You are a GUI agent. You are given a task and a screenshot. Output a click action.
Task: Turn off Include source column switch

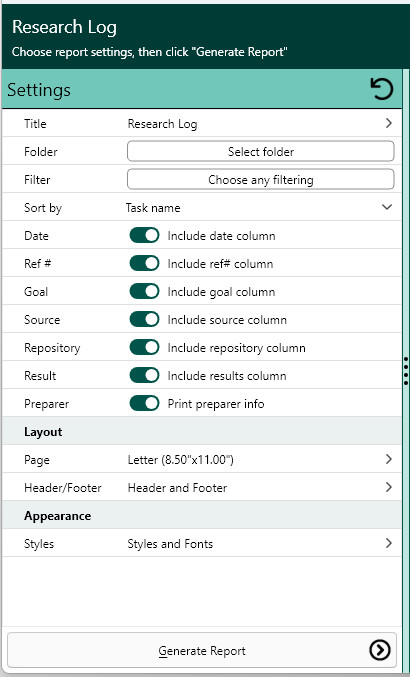pos(145,320)
